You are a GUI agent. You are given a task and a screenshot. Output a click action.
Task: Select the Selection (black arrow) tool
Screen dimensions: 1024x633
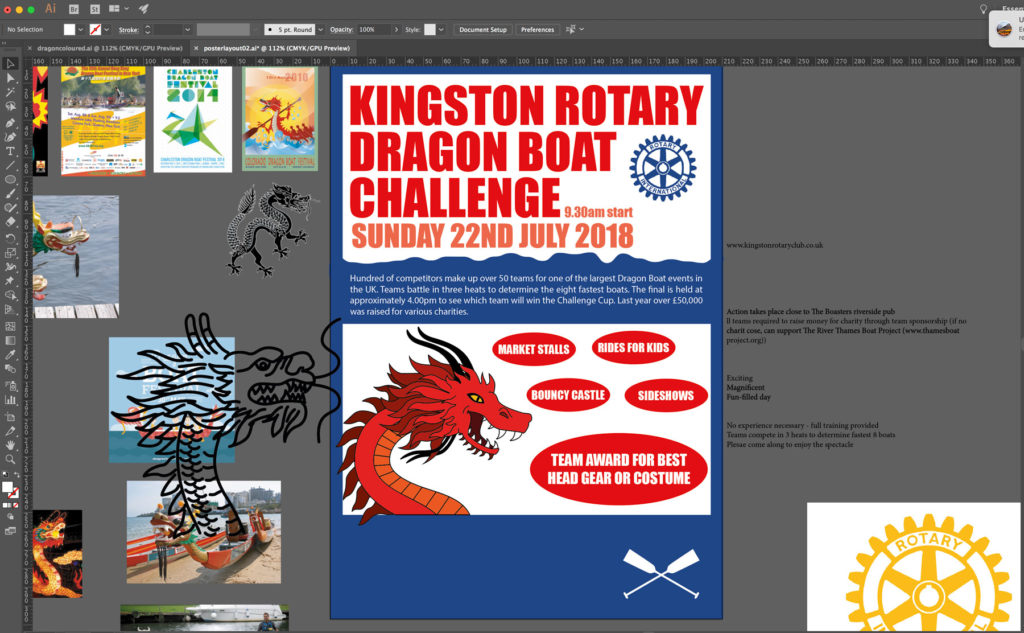tap(10, 63)
